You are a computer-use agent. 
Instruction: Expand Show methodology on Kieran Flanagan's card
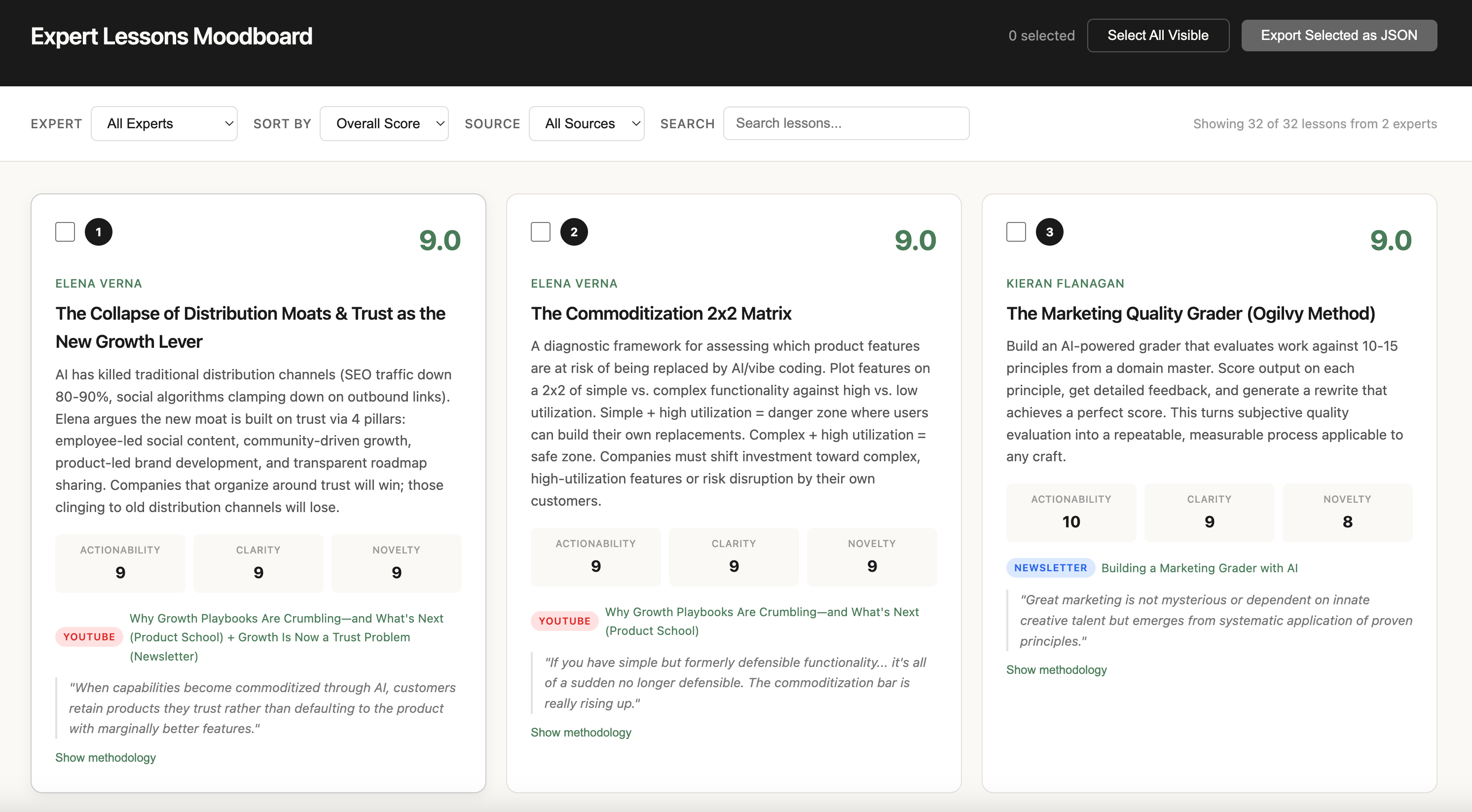(1056, 670)
